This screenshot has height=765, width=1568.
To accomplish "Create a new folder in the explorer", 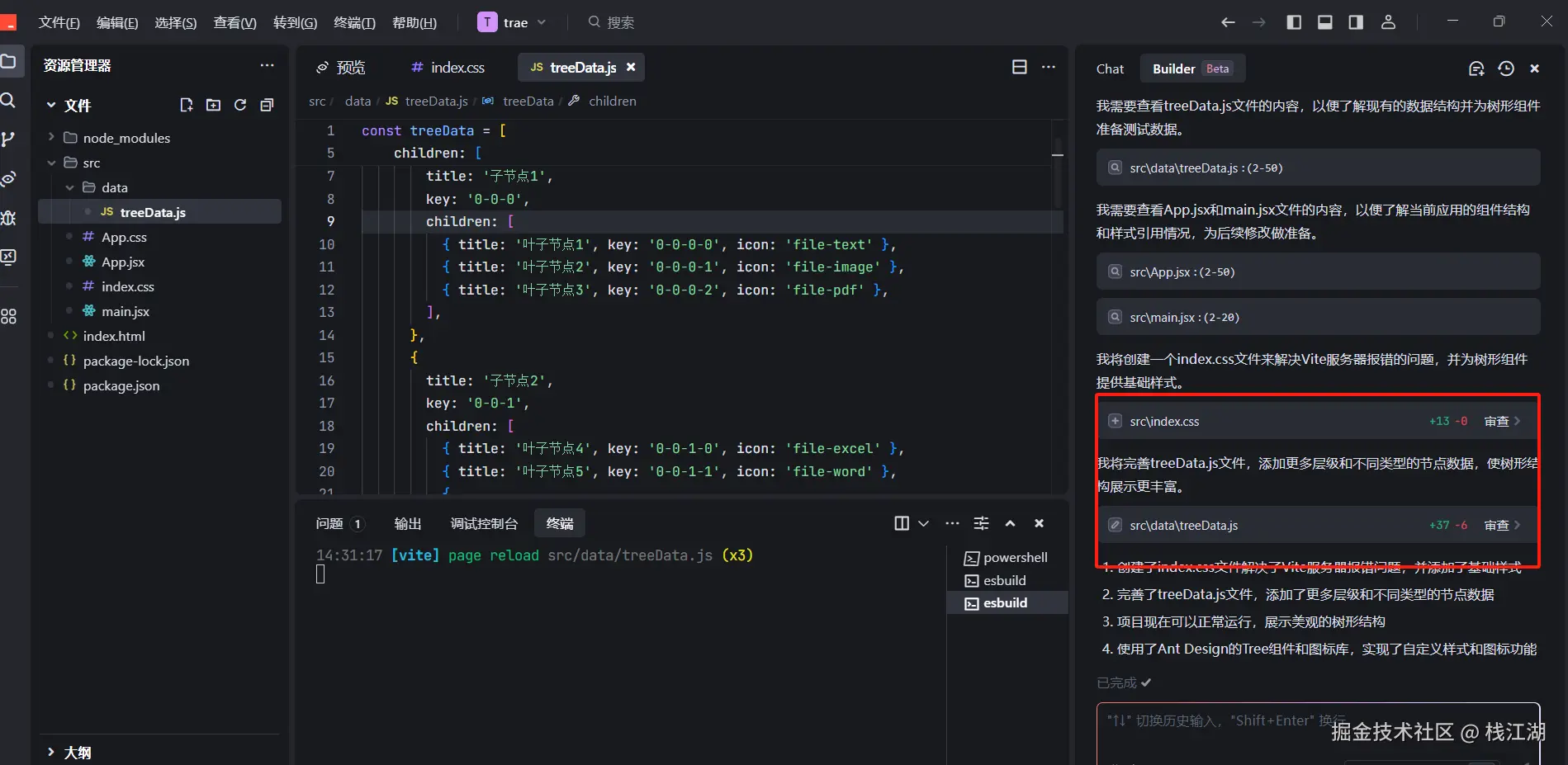I will coord(213,105).
